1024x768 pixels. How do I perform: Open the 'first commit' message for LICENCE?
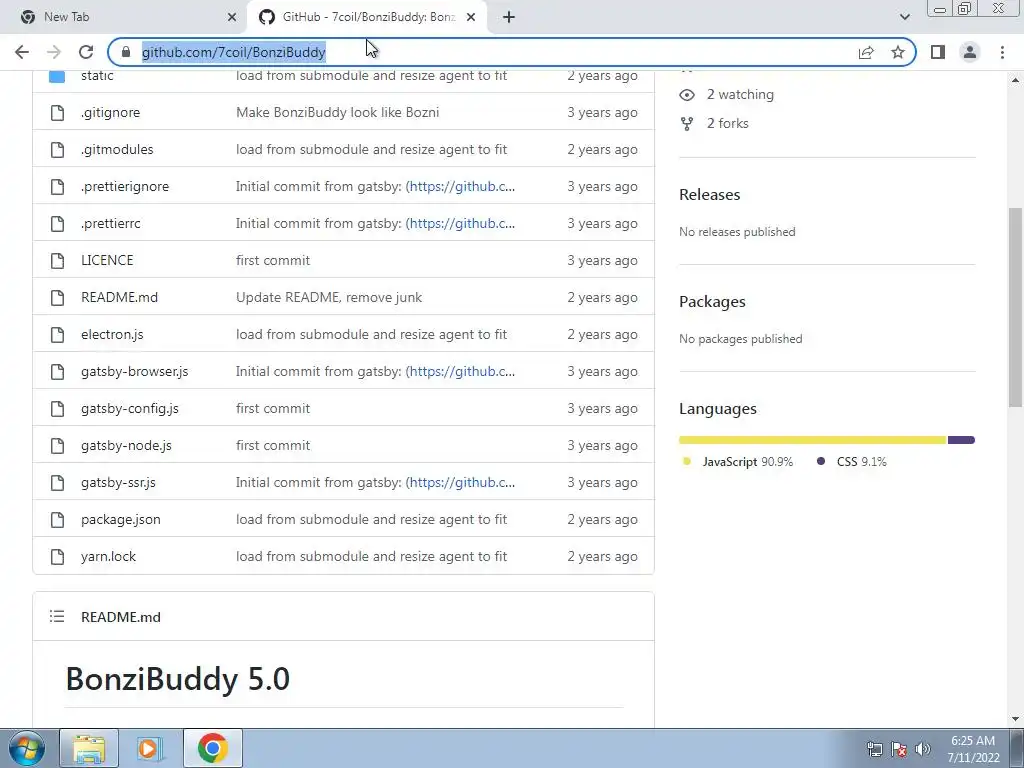coord(273,261)
